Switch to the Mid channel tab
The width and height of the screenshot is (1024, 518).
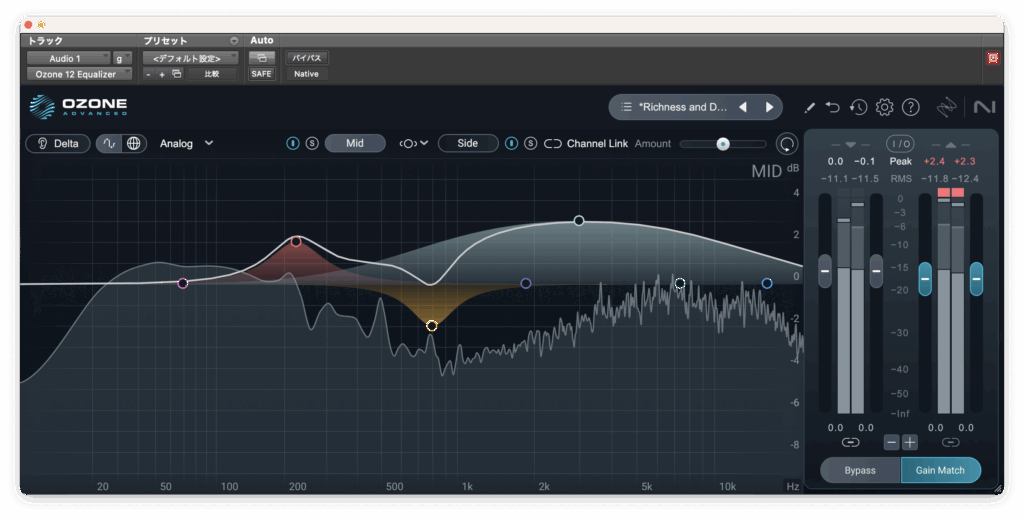(355, 143)
